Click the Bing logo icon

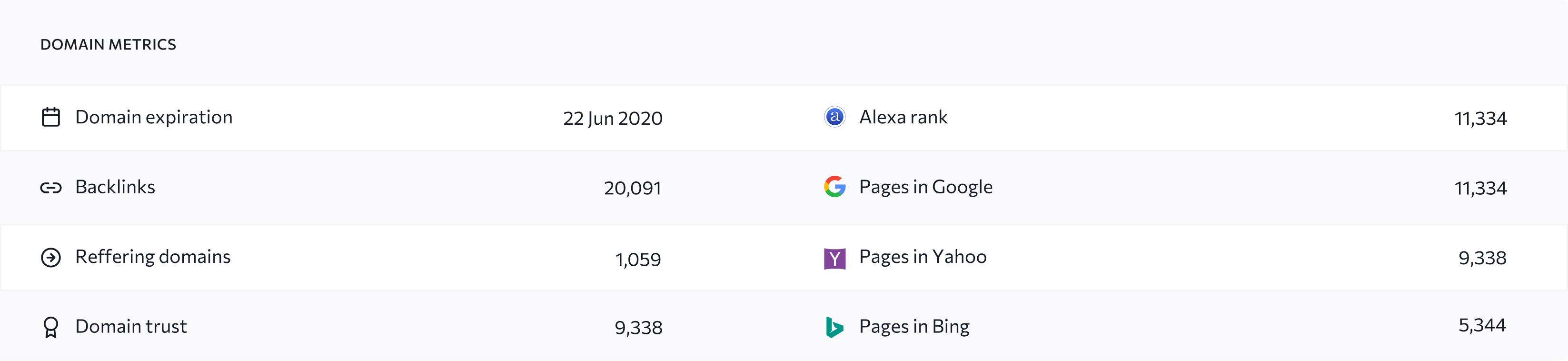point(834,327)
